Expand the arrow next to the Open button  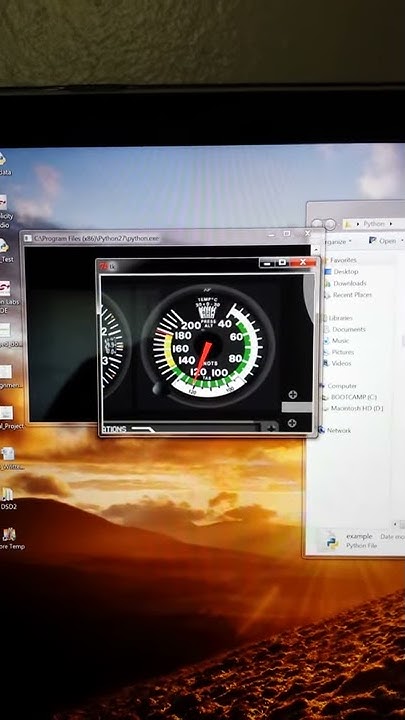(400, 241)
